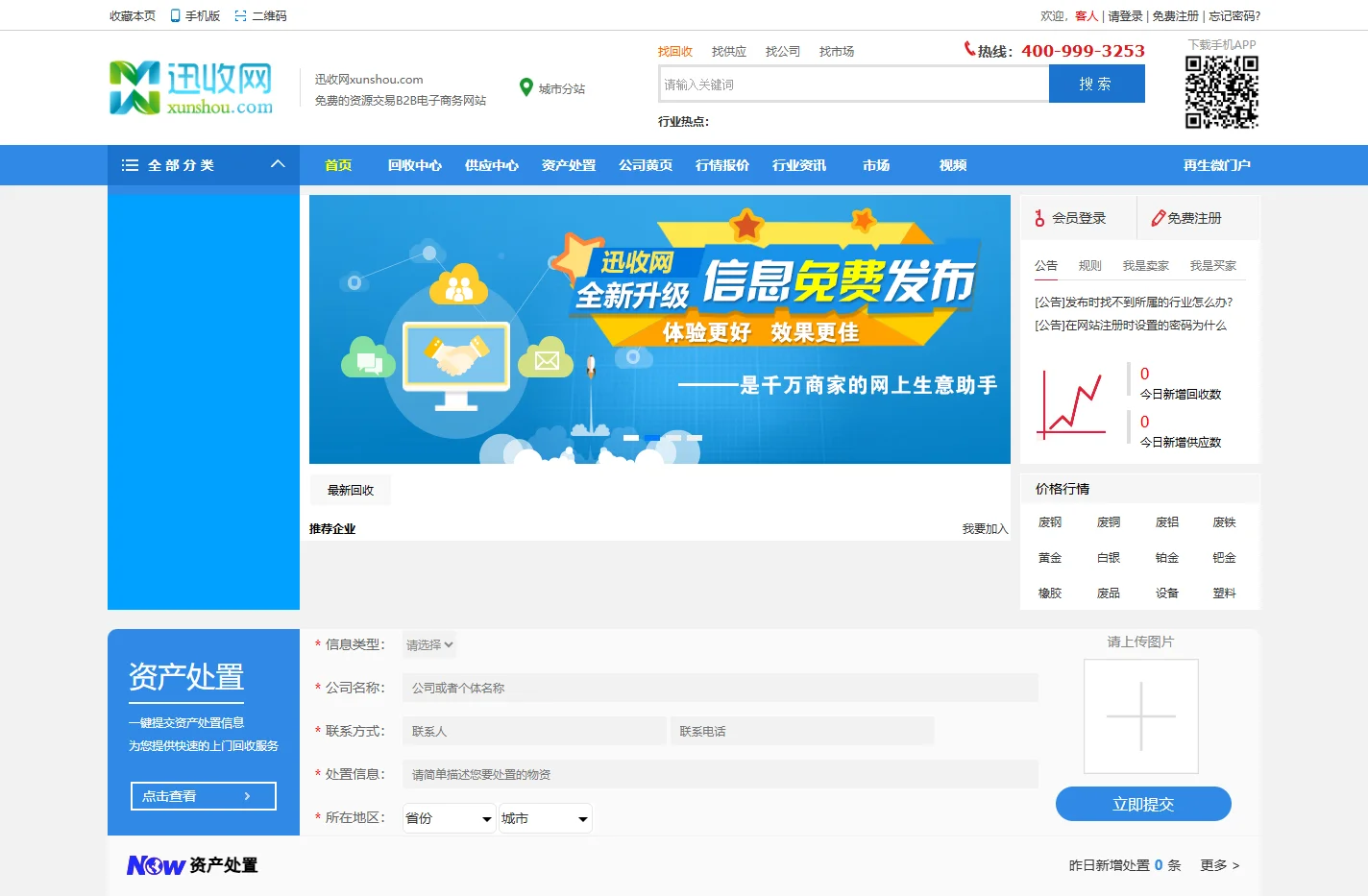Open the 铂金 price link
The height and width of the screenshot is (896, 1368).
click(x=1167, y=558)
